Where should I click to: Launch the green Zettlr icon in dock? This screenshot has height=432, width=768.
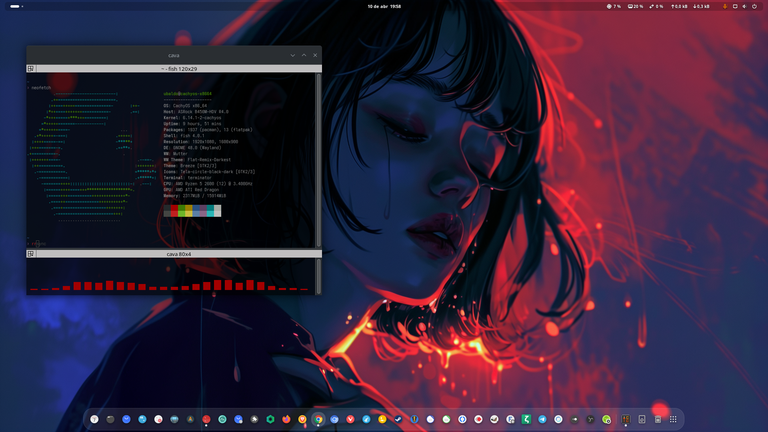coord(526,419)
